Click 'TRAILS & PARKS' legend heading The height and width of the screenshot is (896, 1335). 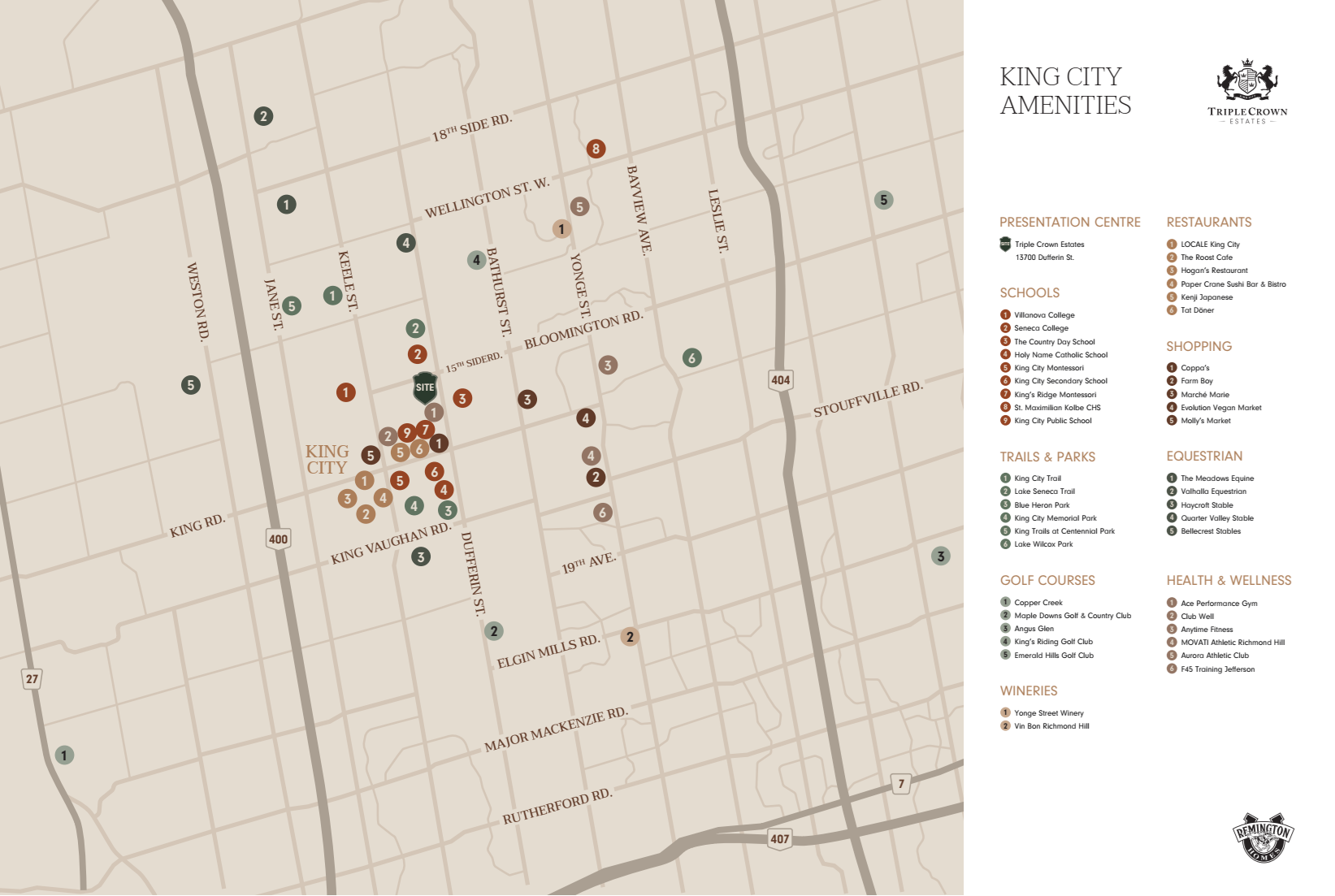[x=1047, y=457]
